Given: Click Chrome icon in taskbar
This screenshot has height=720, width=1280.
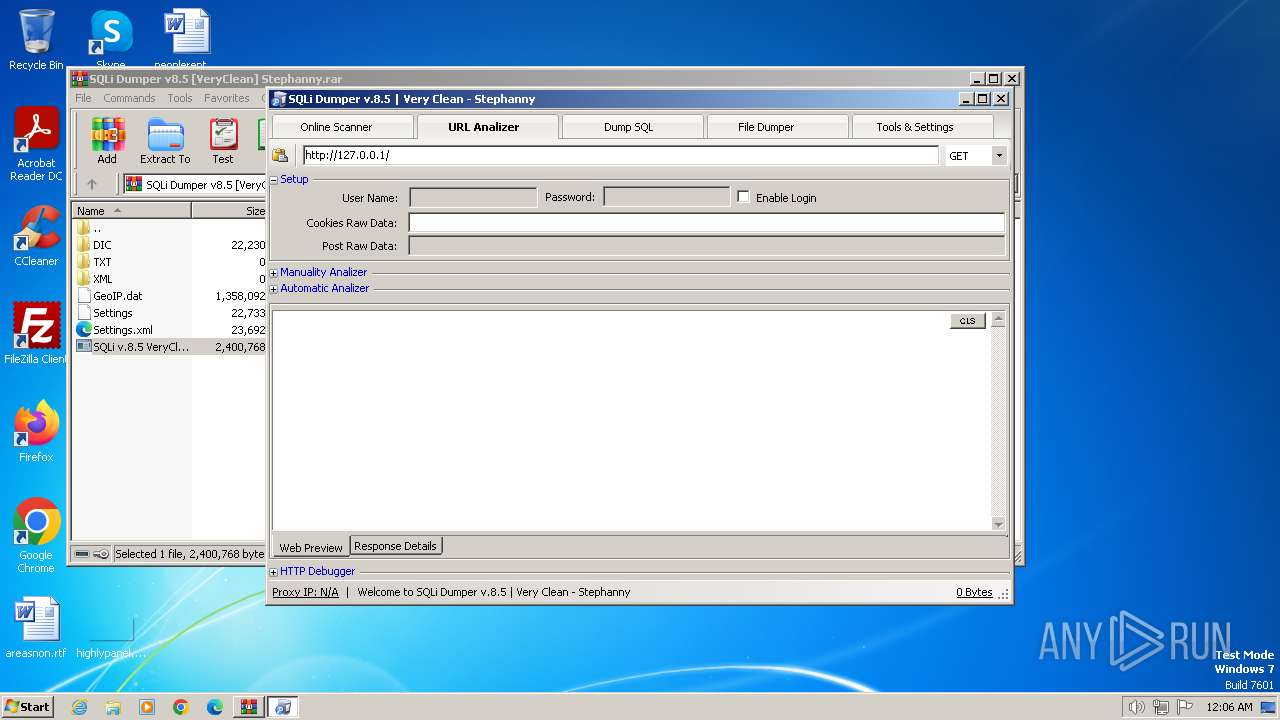Looking at the screenshot, I should point(181,707).
